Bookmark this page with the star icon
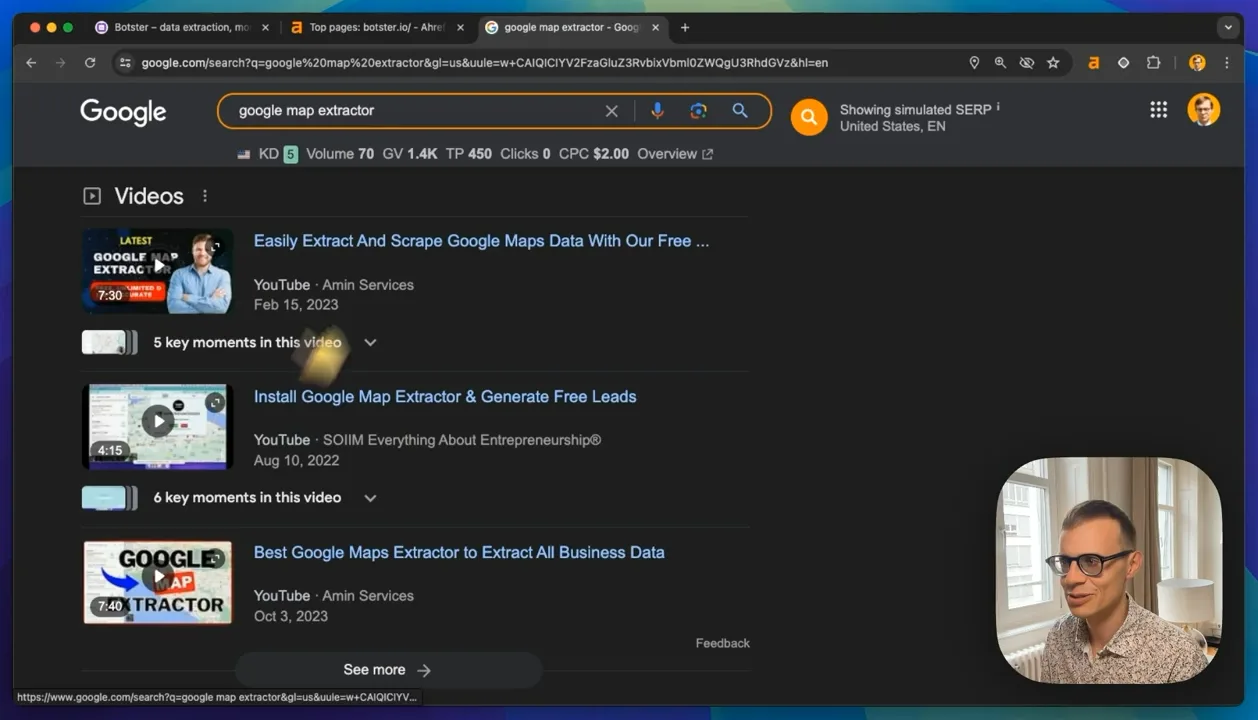1258x720 pixels. coord(1053,63)
